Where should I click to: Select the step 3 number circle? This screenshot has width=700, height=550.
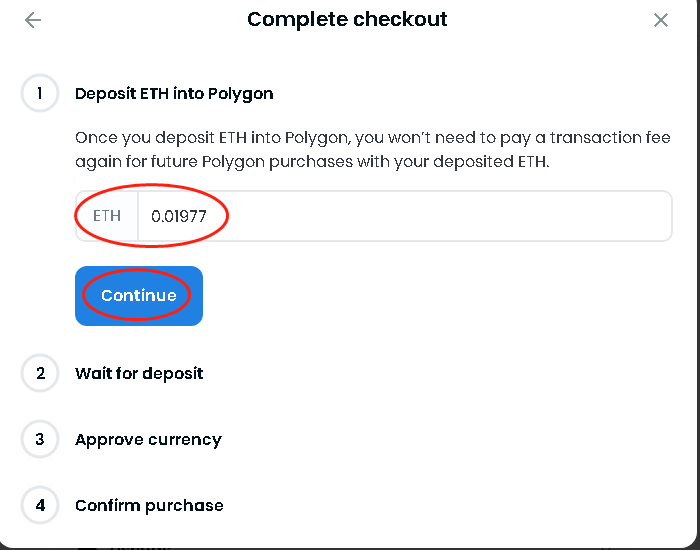click(x=40, y=440)
